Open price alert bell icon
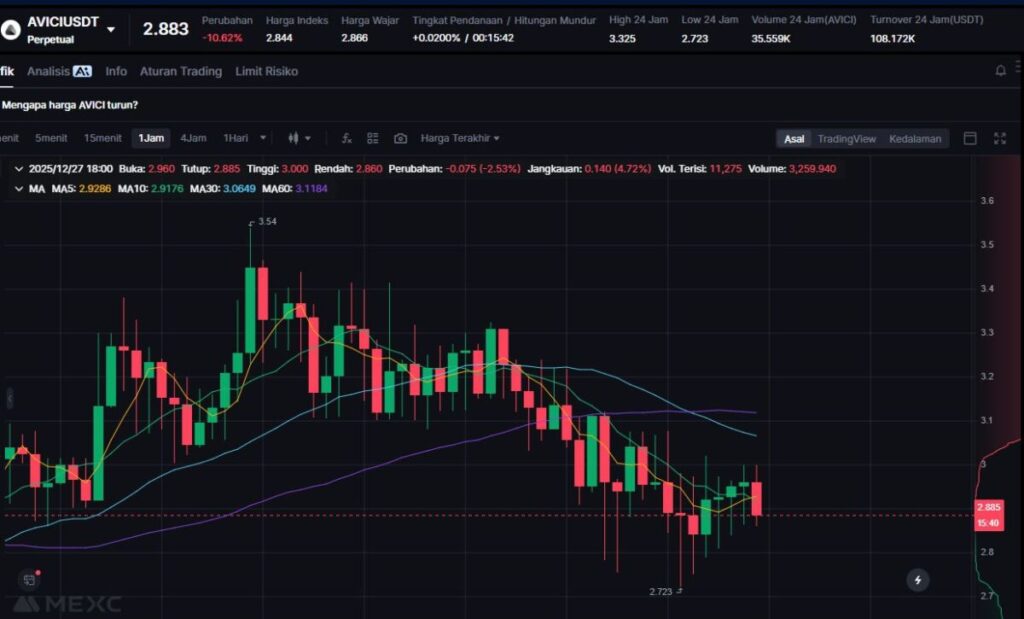1024x619 pixels. [1000, 71]
